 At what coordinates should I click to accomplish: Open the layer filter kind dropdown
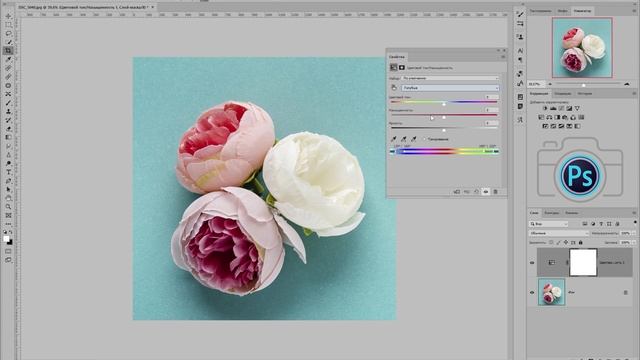click(x=549, y=224)
